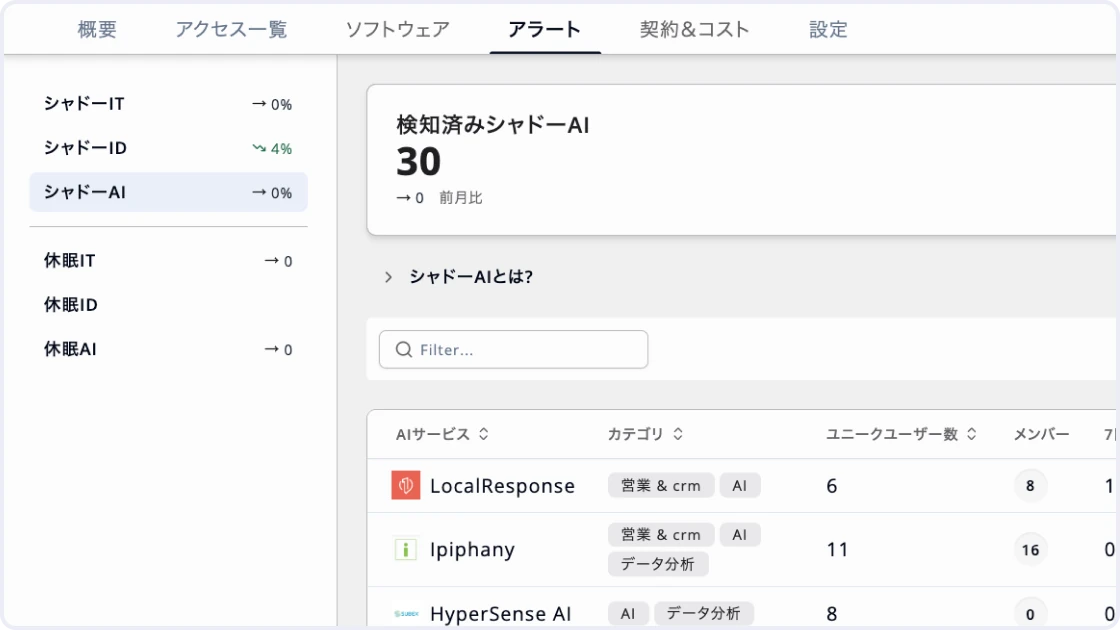Click member count 0 badge for HyperSense AI
The image size is (1120, 630).
pos(1030,614)
